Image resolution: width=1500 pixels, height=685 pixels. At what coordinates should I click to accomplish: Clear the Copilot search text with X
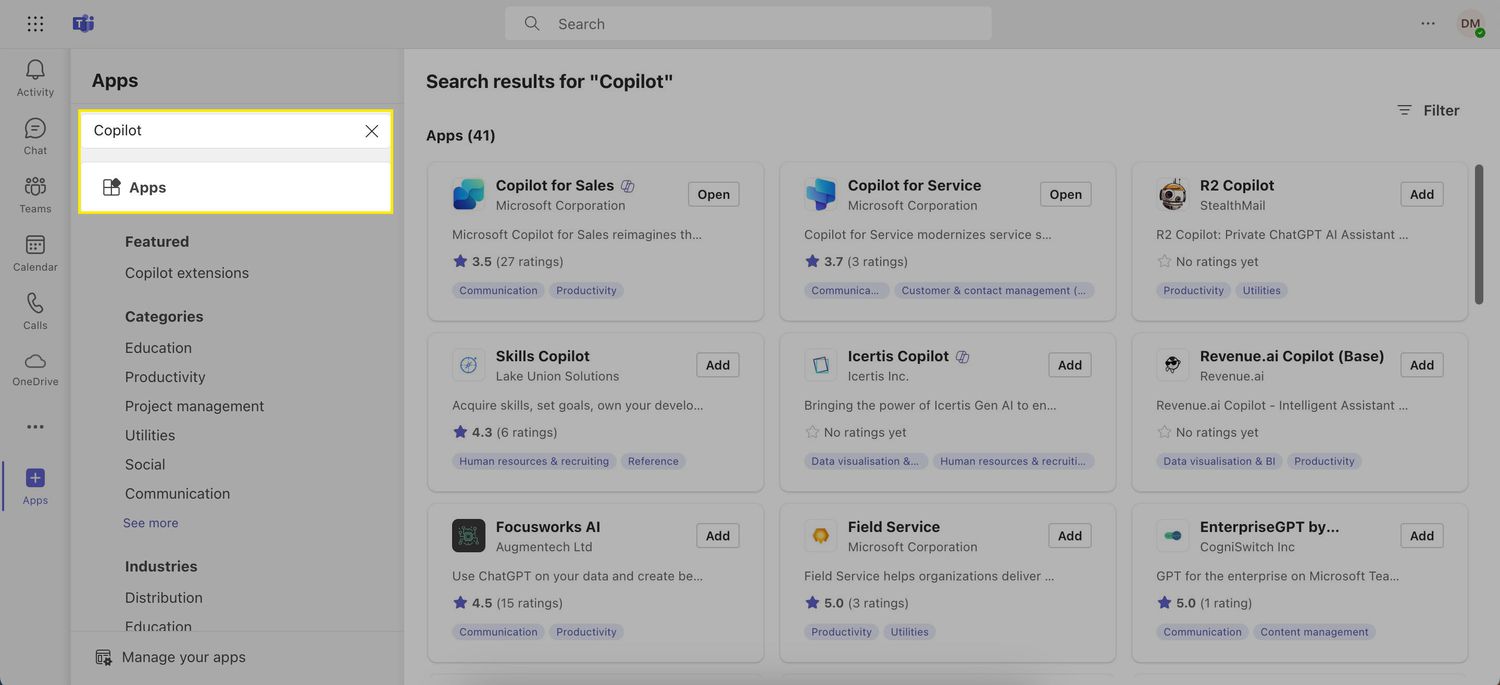[x=371, y=131]
